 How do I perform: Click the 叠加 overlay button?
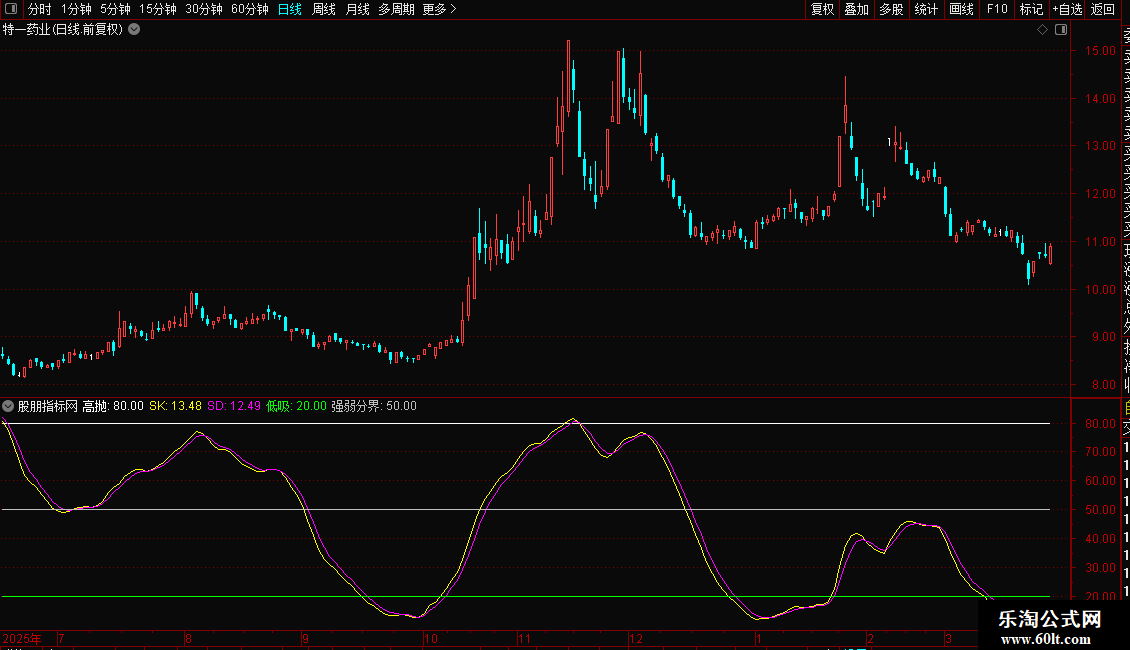click(x=857, y=9)
